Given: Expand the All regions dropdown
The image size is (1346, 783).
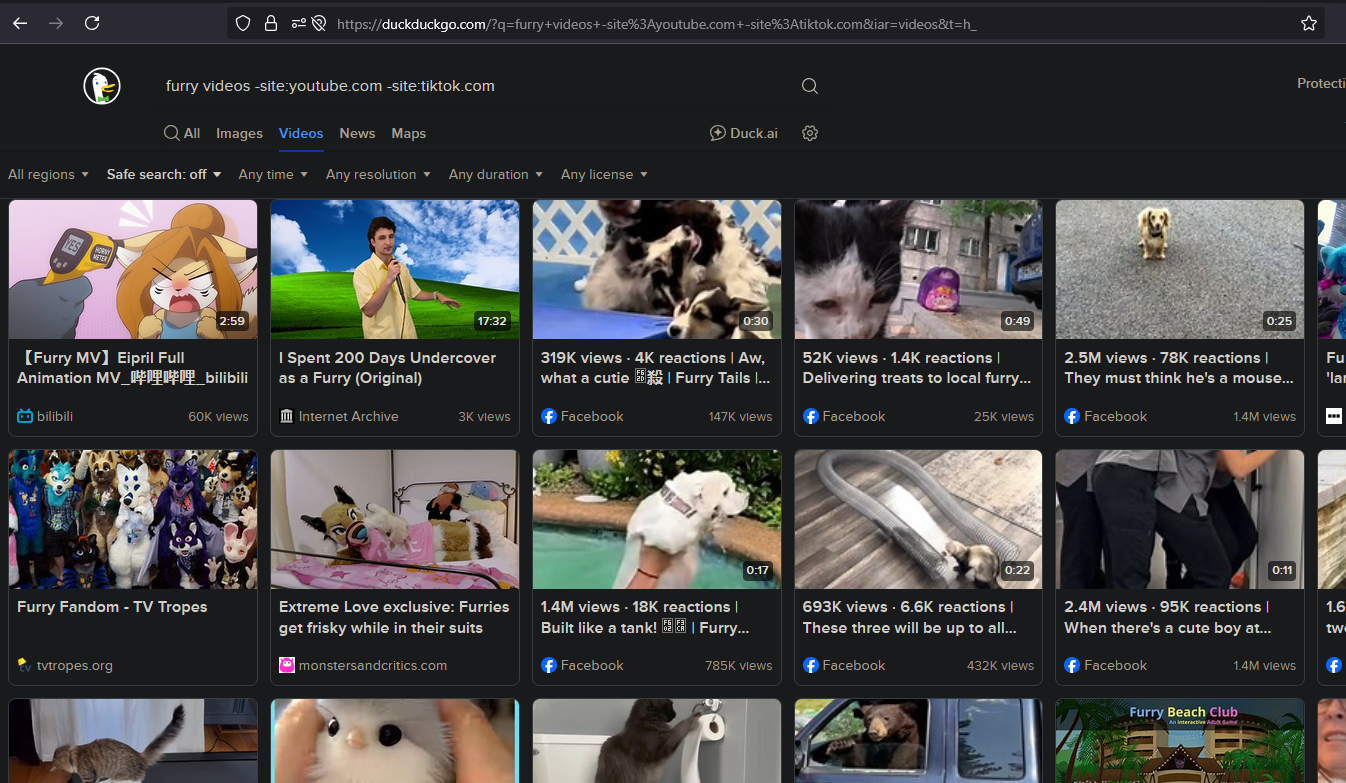Looking at the screenshot, I should [48, 174].
